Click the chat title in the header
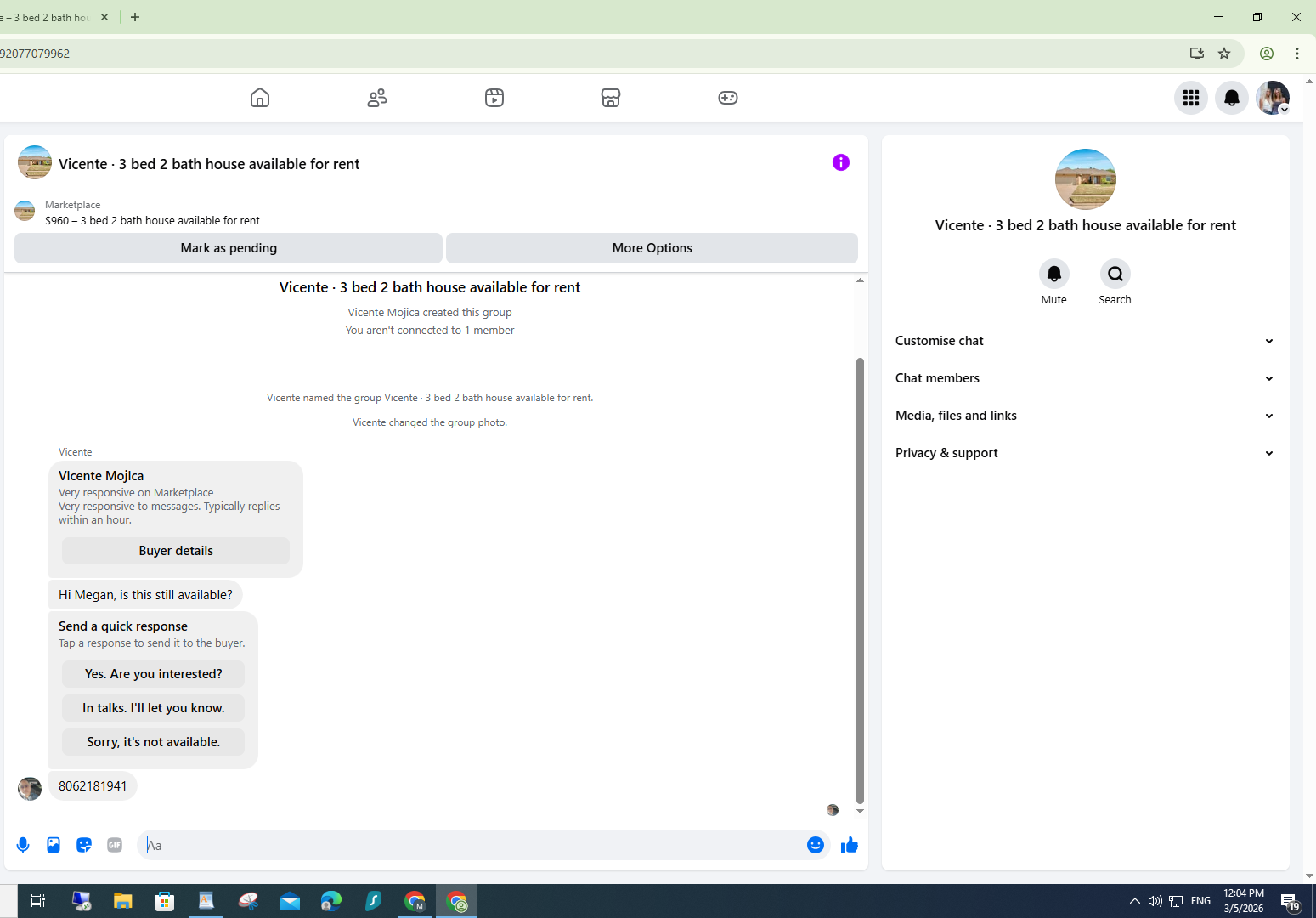The image size is (1316, 918). point(209,164)
